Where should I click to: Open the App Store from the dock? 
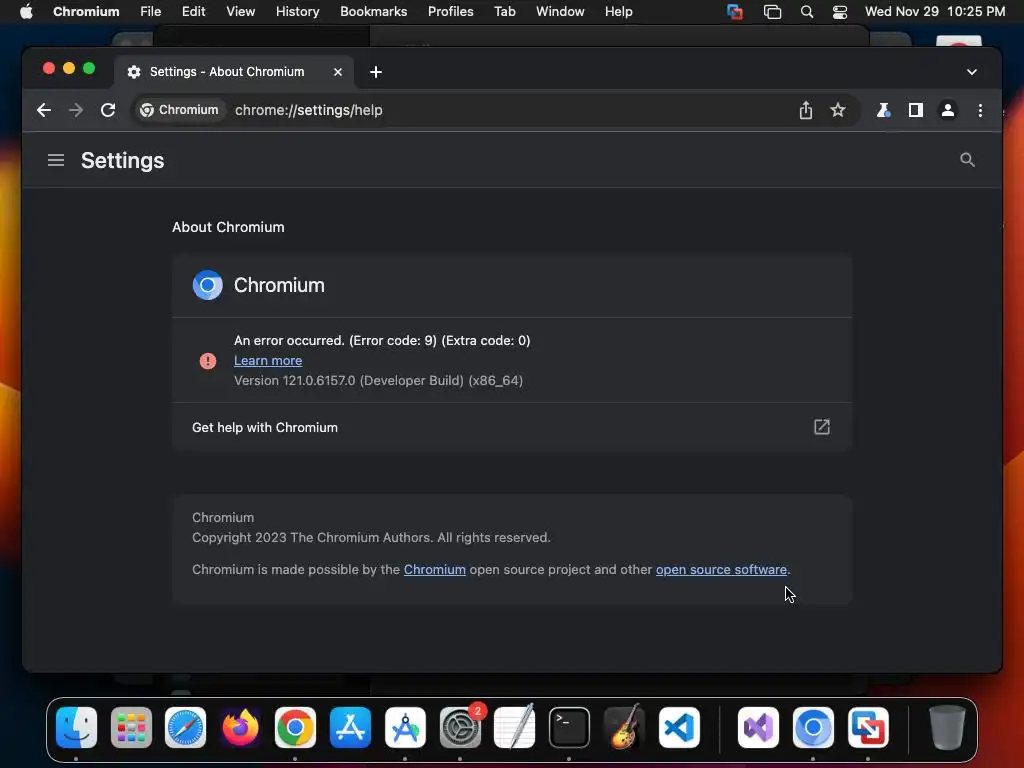tap(350, 728)
